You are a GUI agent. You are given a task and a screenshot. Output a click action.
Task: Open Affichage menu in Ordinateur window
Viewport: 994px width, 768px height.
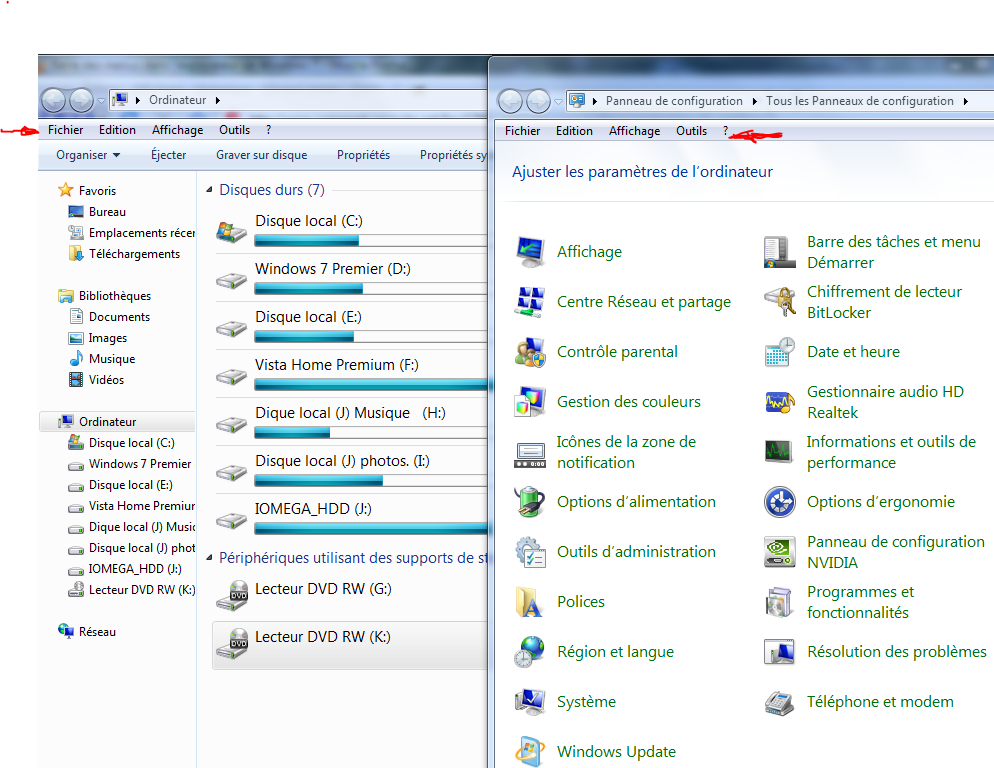click(178, 130)
